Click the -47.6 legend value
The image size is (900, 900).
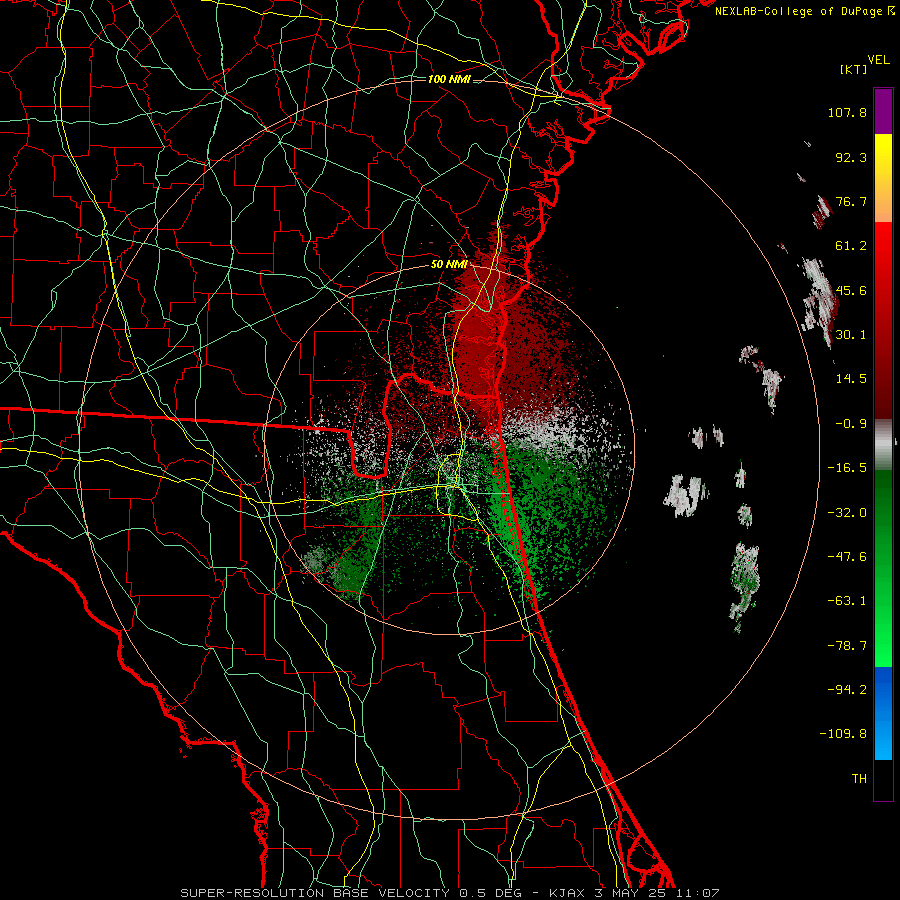(847, 557)
